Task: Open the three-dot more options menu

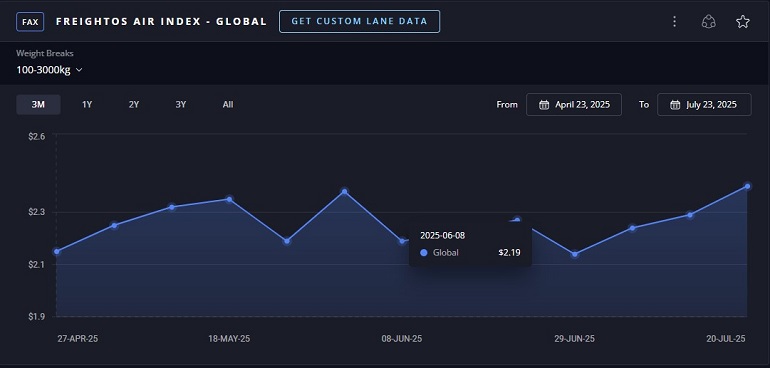Action: (674, 22)
